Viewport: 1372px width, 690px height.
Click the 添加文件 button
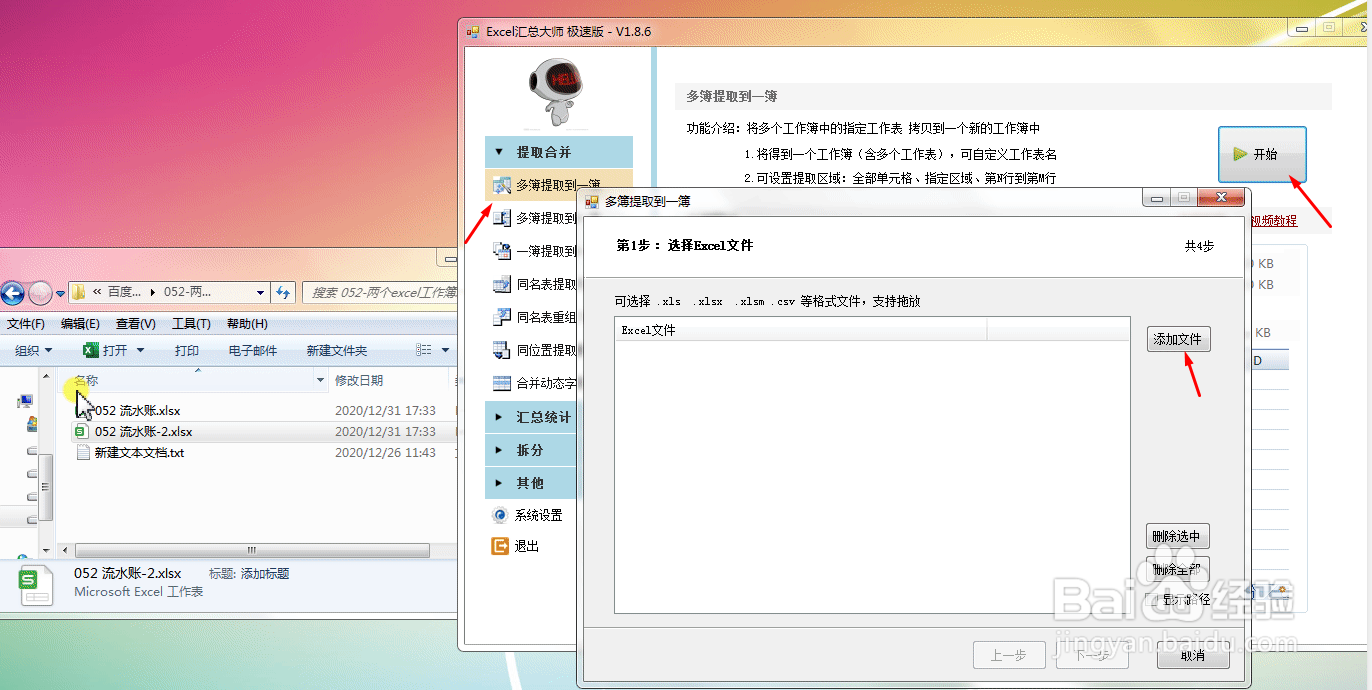coord(1178,339)
